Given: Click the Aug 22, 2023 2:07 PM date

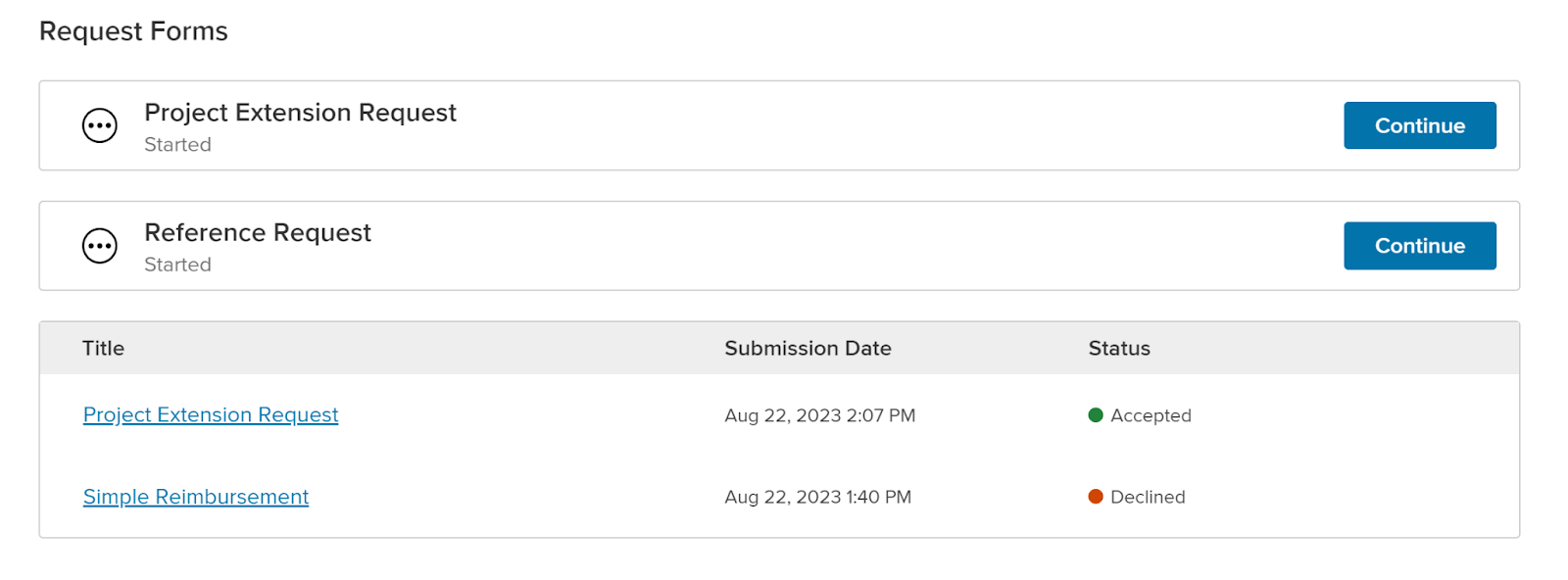Looking at the screenshot, I should click(x=819, y=415).
